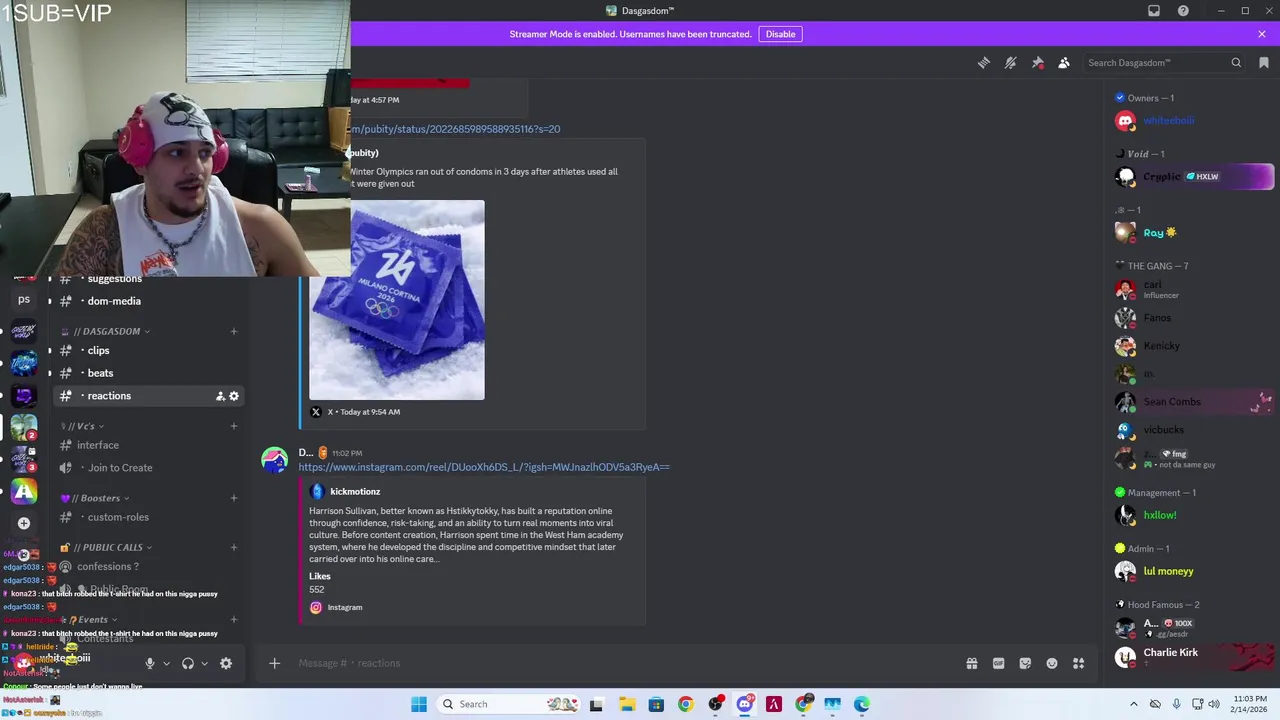Open the ps server icon
Viewport: 1280px width, 720px height.
pyautogui.click(x=24, y=299)
